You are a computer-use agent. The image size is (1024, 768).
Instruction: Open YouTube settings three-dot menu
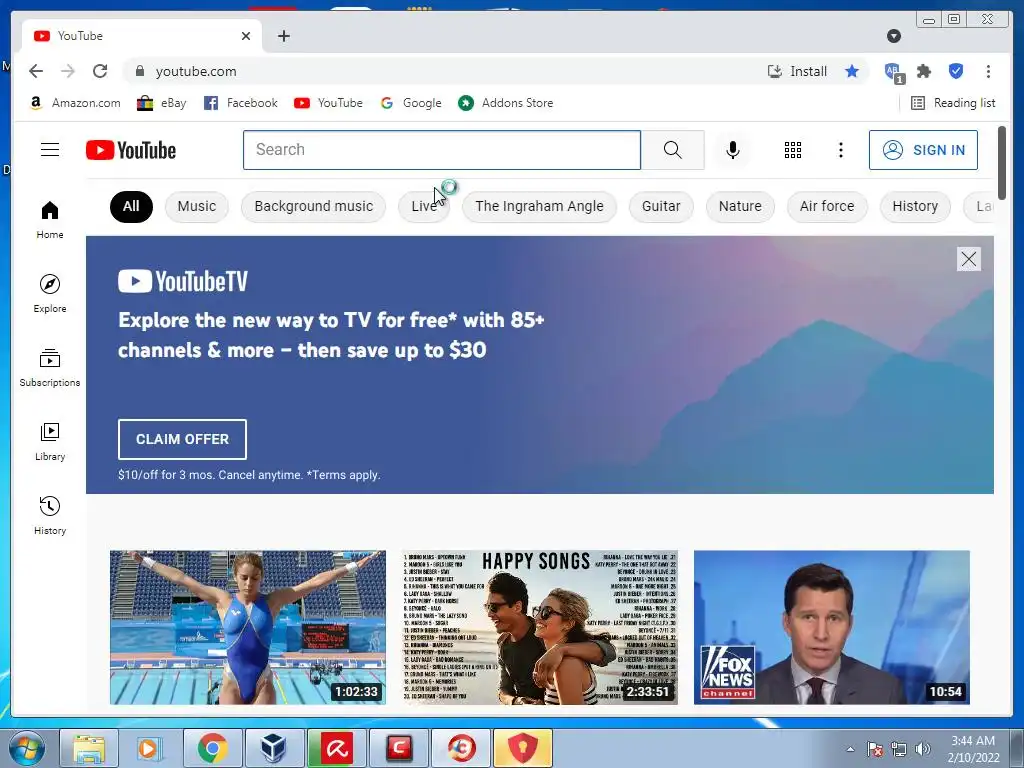(840, 150)
